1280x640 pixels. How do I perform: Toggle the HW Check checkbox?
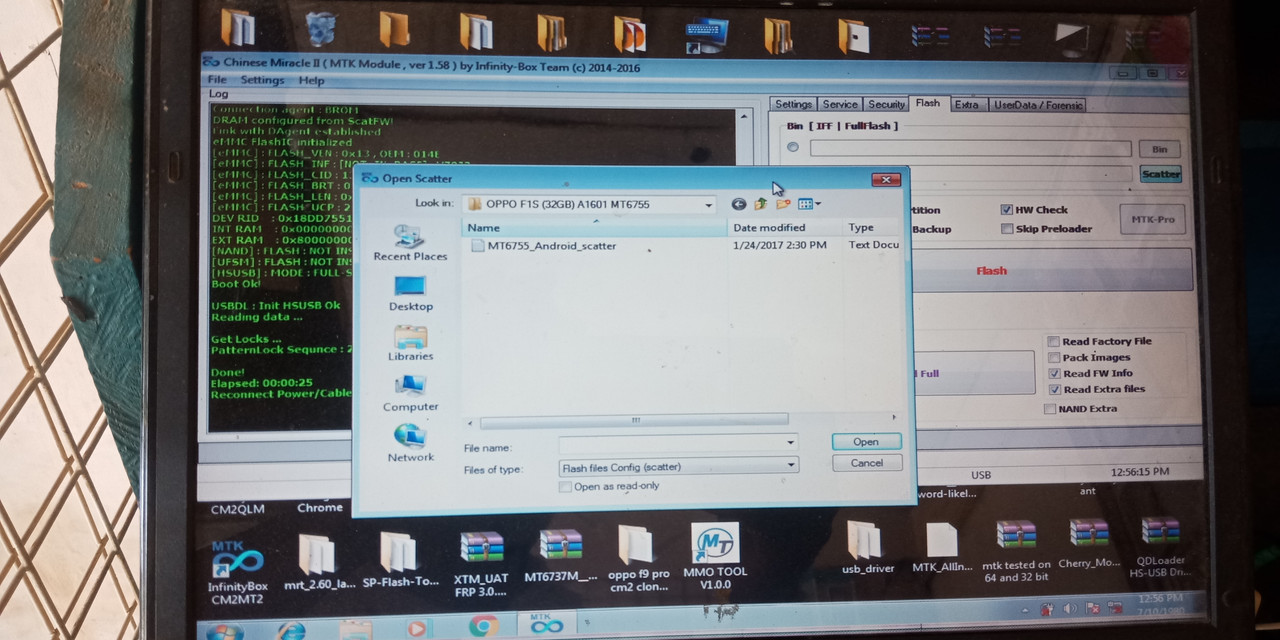click(1007, 210)
